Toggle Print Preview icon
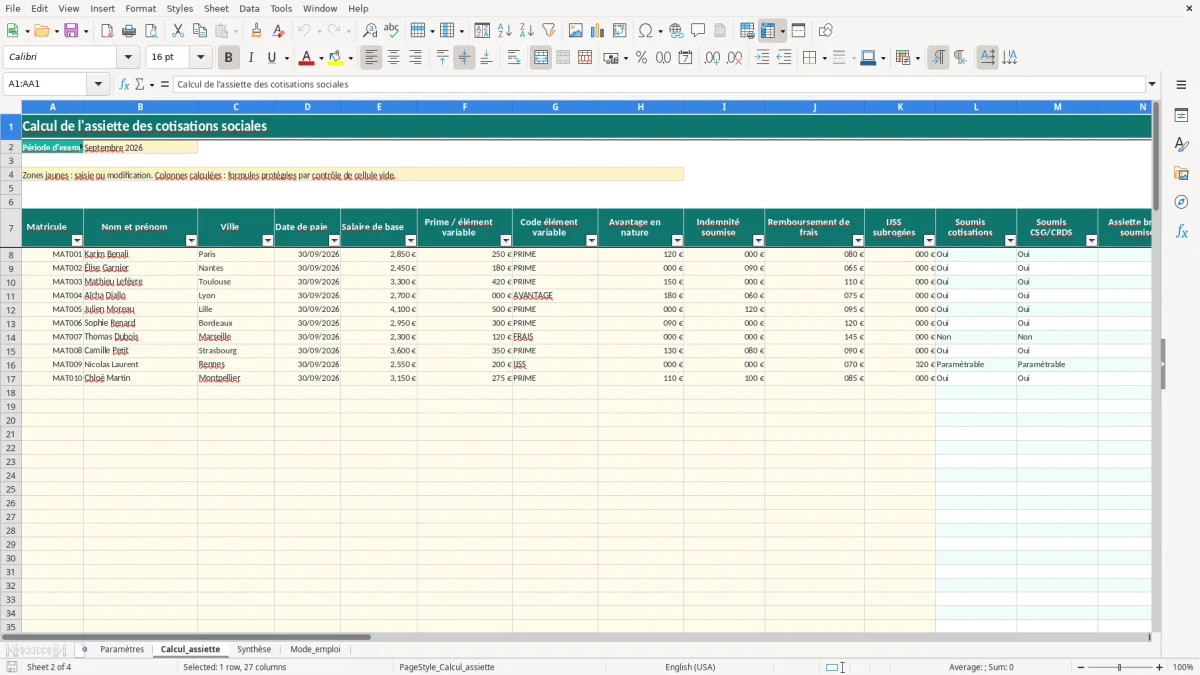 click(x=151, y=31)
